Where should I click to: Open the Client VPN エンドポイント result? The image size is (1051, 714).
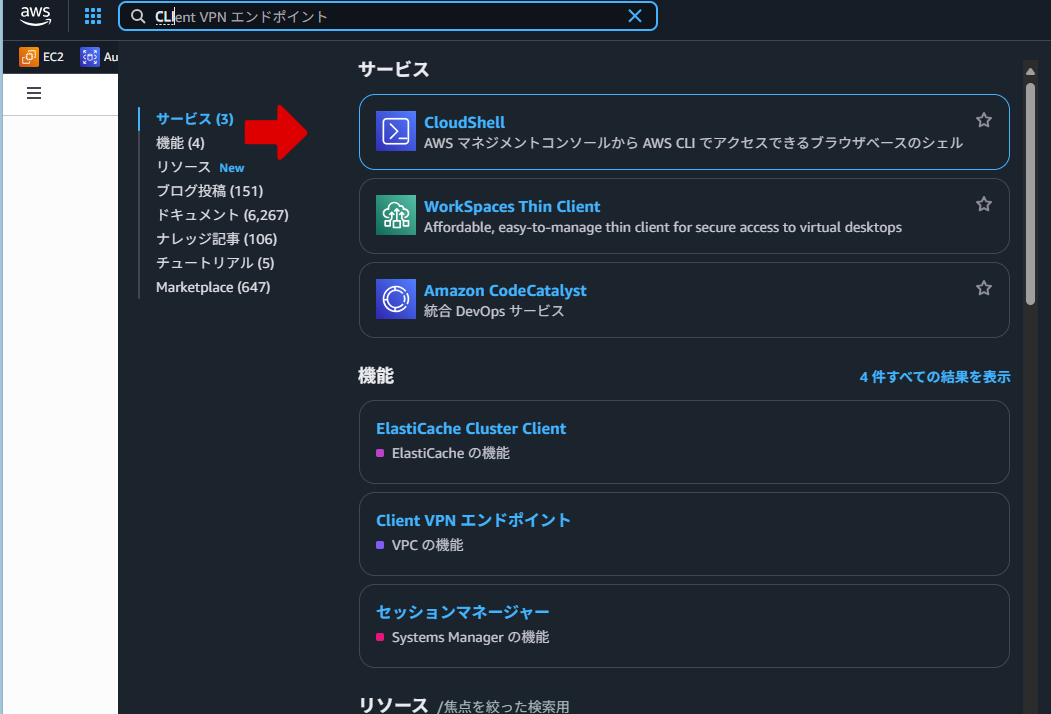pos(473,520)
